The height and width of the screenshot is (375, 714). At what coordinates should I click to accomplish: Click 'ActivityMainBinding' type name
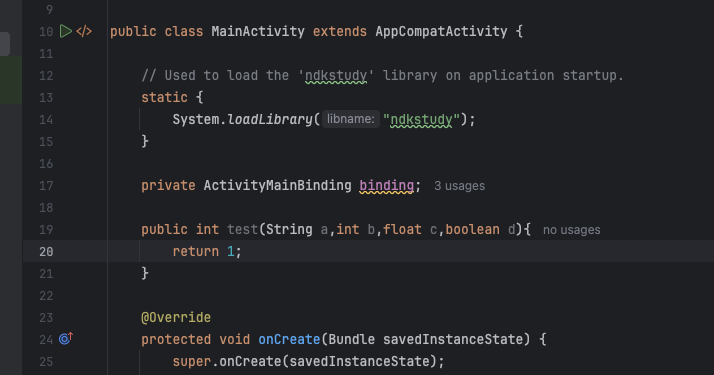click(x=277, y=186)
